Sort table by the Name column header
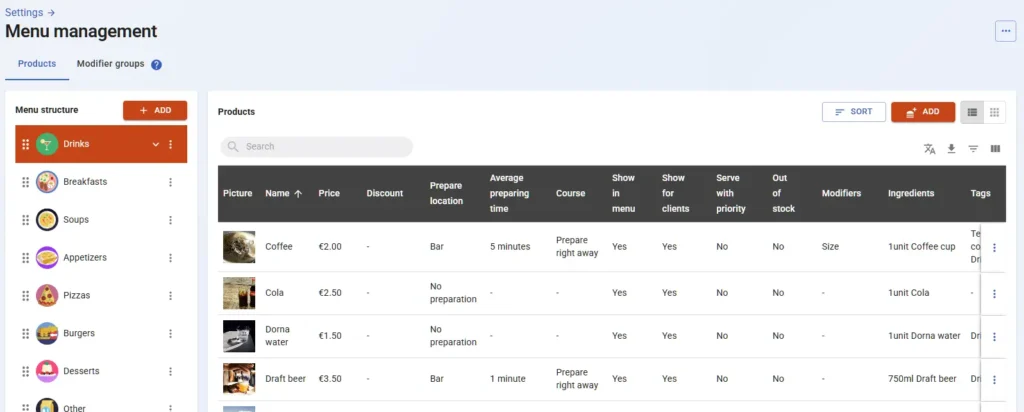The image size is (1024, 412). pos(284,193)
